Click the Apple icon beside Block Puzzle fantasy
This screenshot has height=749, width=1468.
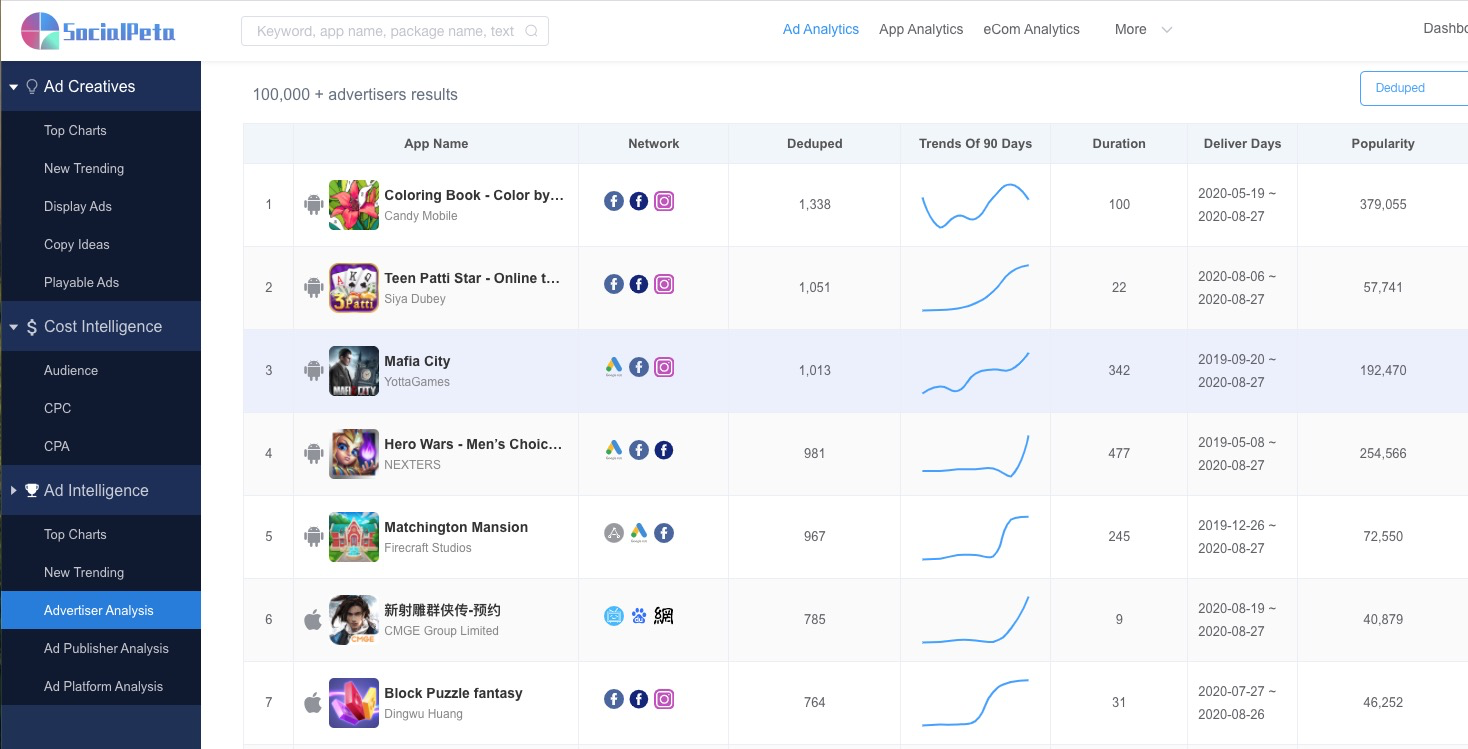point(311,702)
